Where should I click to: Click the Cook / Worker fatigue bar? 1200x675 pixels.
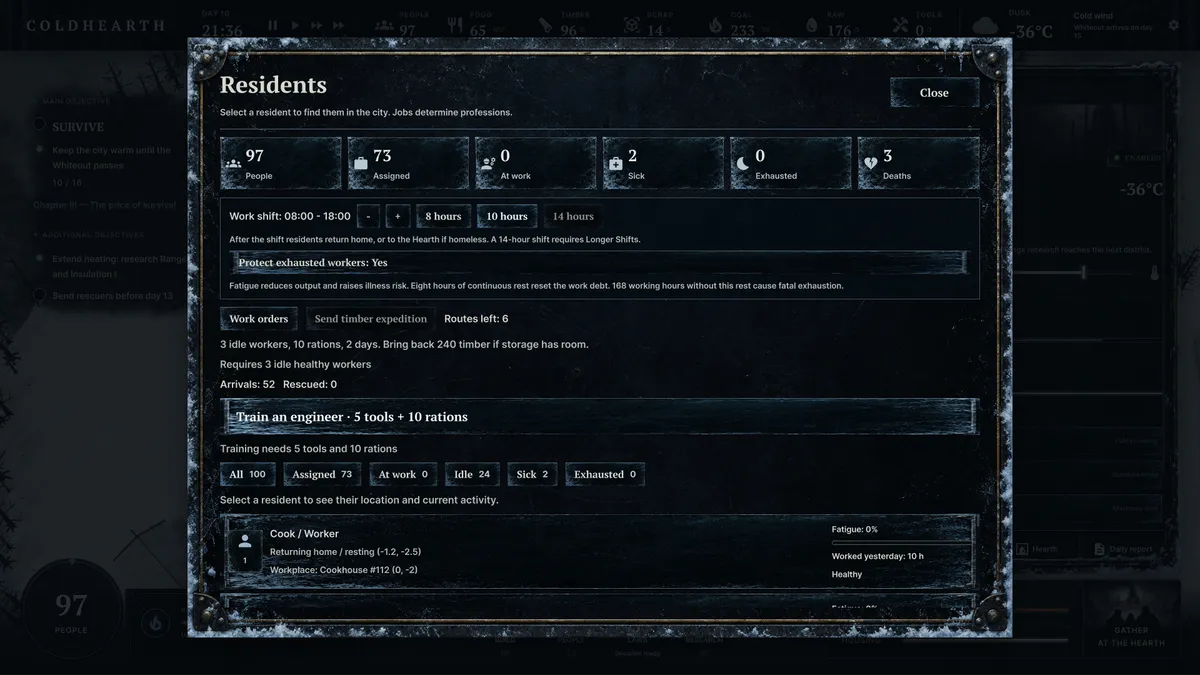click(901, 543)
